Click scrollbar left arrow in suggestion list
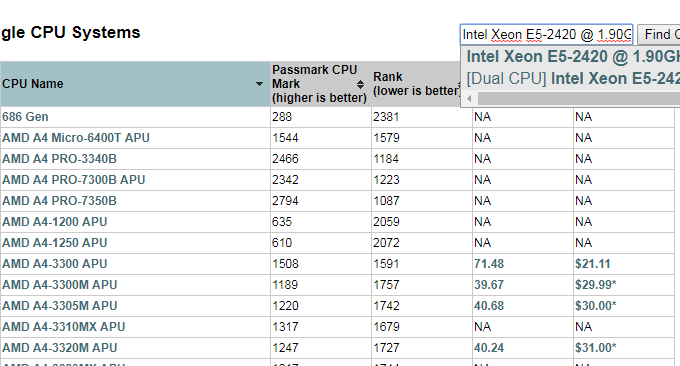This screenshot has width=680, height=366. pyautogui.click(x=469, y=98)
